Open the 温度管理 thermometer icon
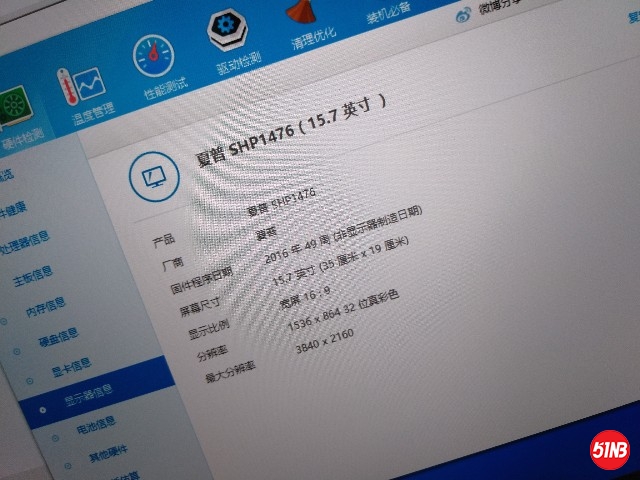The width and height of the screenshot is (640, 480). pos(81,87)
